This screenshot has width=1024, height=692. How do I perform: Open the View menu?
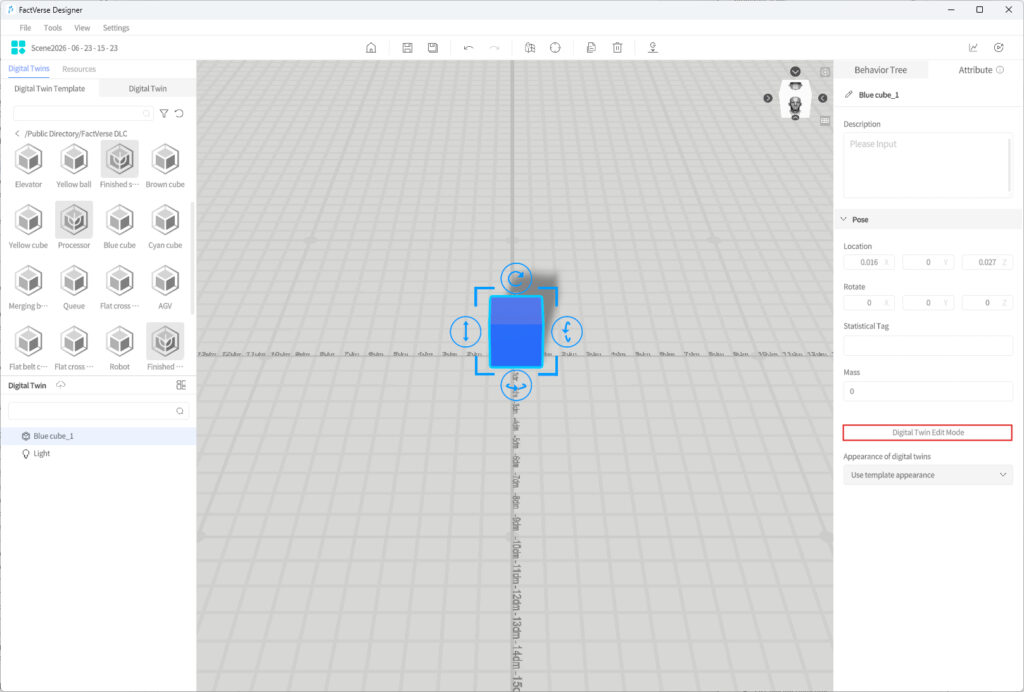[82, 27]
